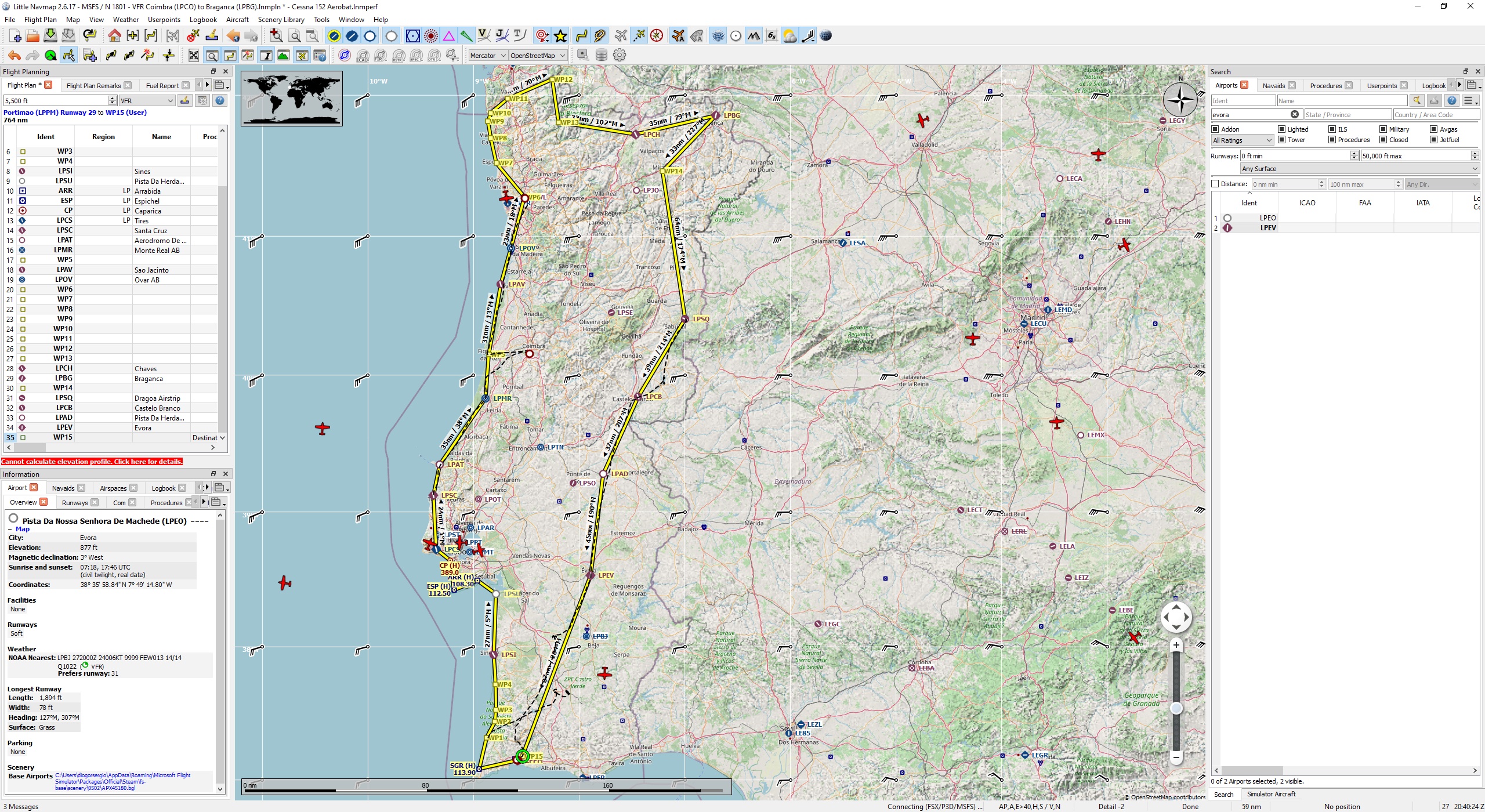
Task: Toggle Closed airports filter checkbox
Action: (x=1383, y=140)
